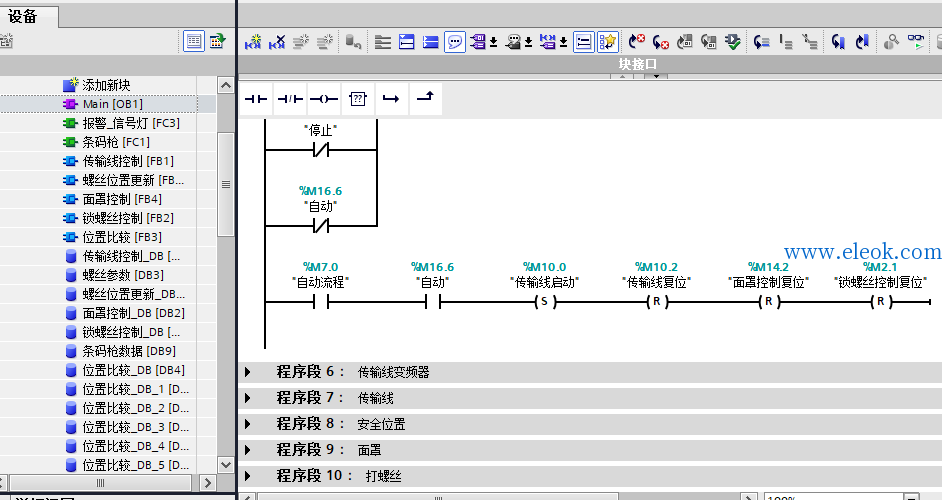
Task: Click block interface up arrow
Action: coord(622,76)
